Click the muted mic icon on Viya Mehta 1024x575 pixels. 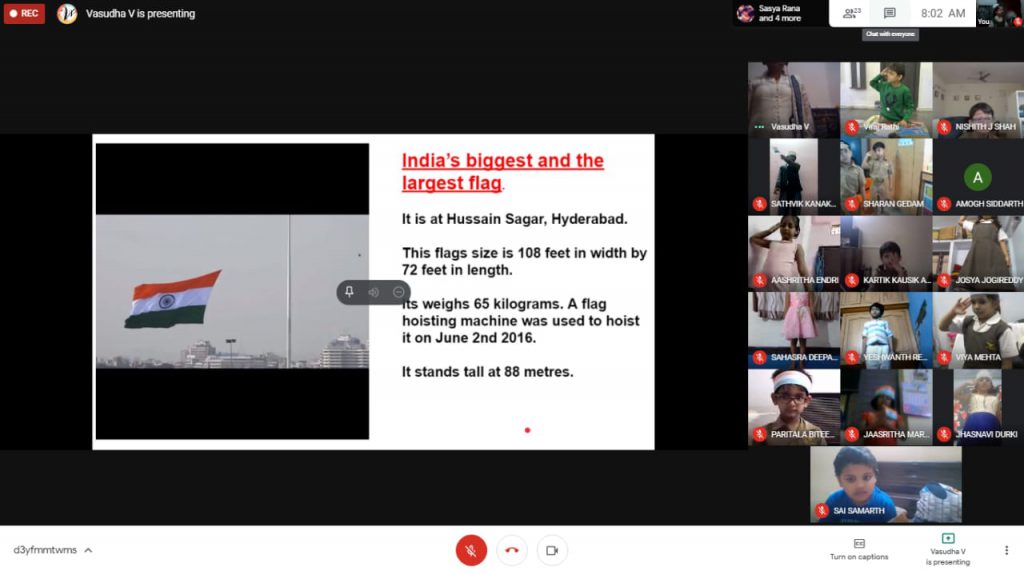click(944, 357)
